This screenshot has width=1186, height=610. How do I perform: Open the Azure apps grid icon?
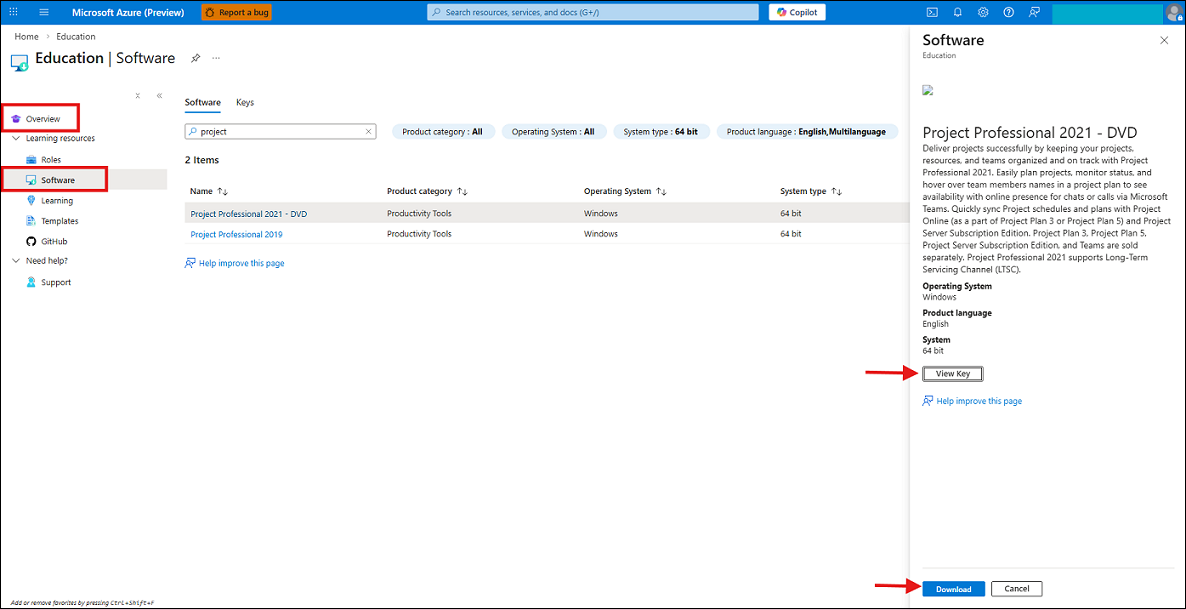13,12
